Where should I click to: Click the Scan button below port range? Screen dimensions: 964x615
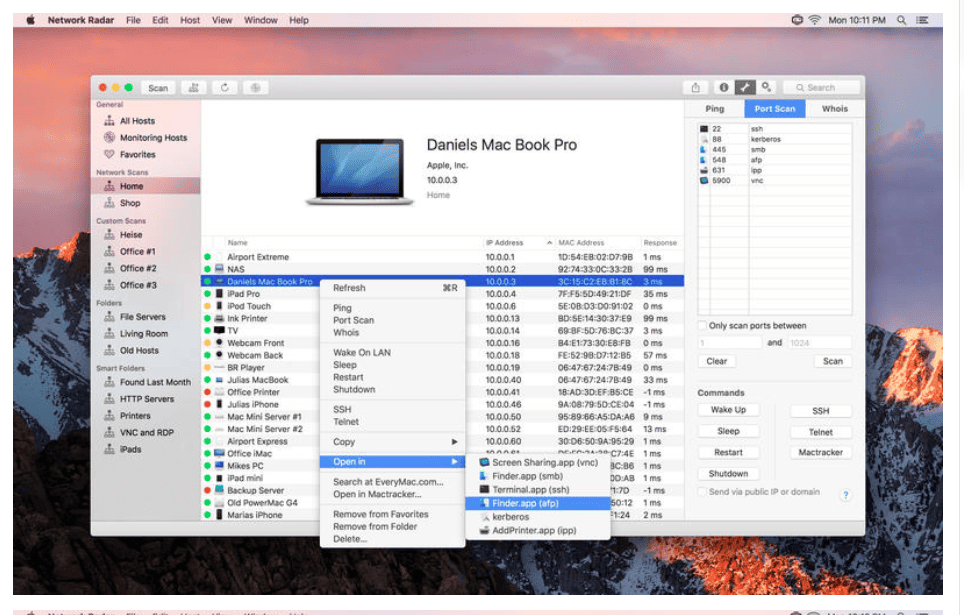833,362
